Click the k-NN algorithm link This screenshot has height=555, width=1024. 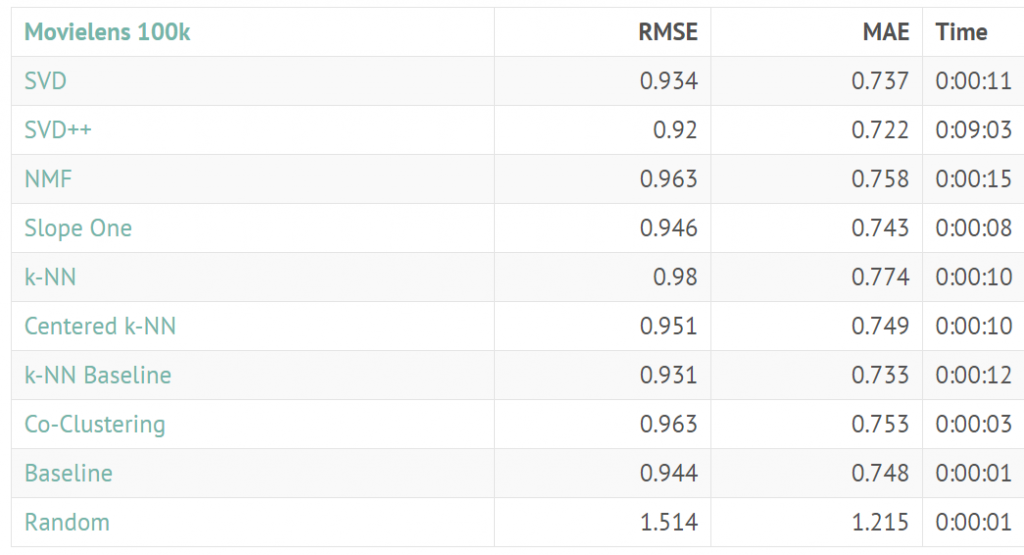click(50, 277)
